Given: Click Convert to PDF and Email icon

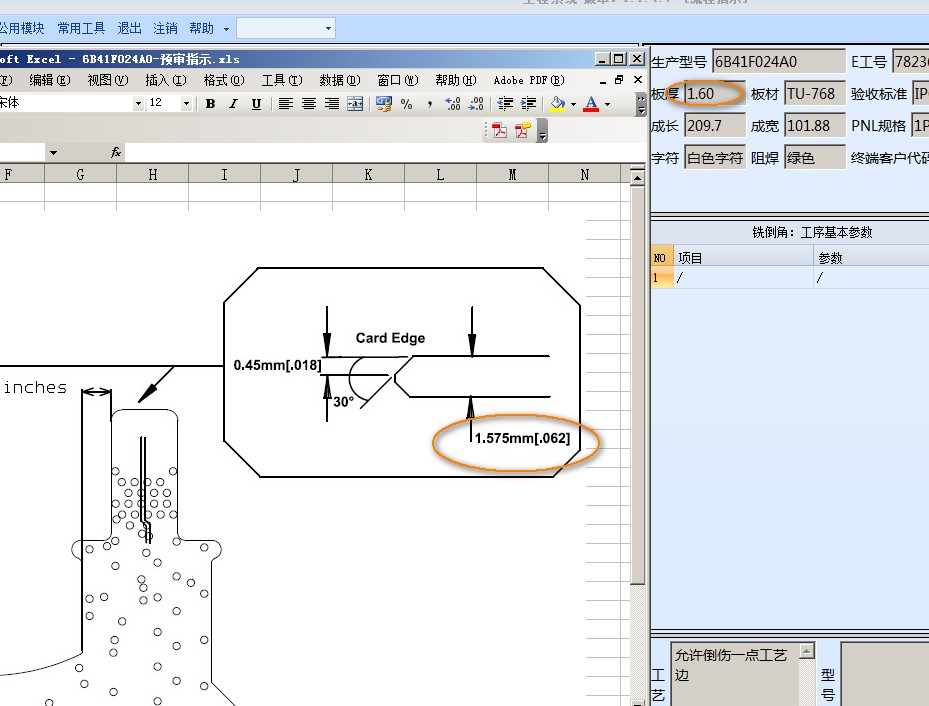Looking at the screenshot, I should click(522, 130).
